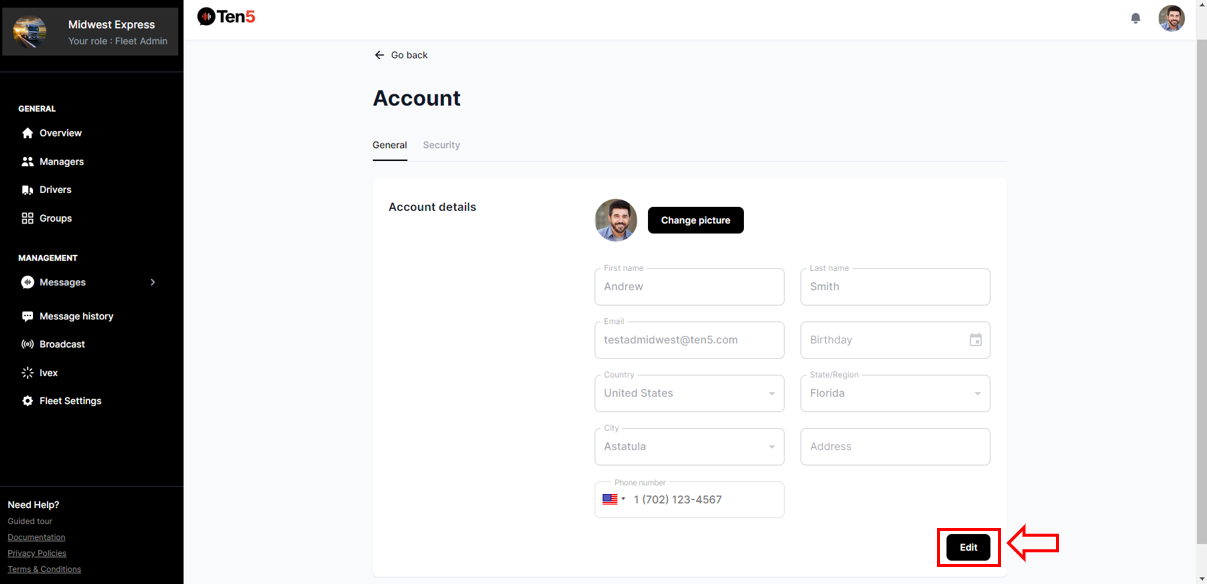Open Fleet Settings gear icon
This screenshot has width=1207, height=587.
(x=28, y=401)
